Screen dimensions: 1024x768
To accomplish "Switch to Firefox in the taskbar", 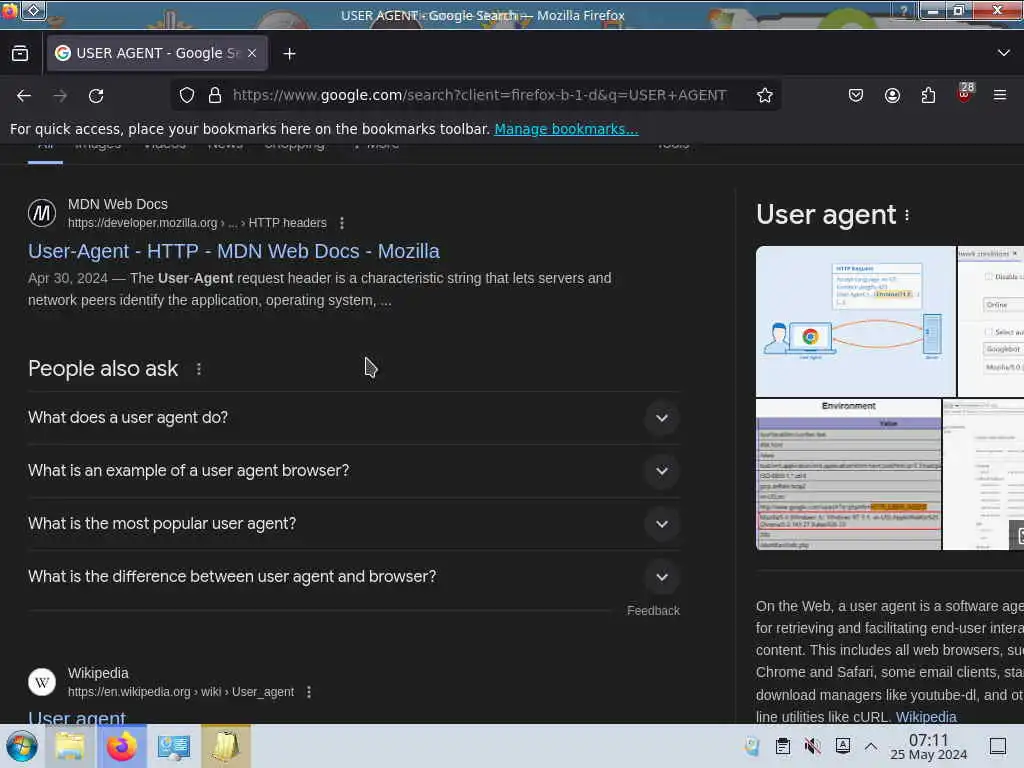I will (122, 746).
